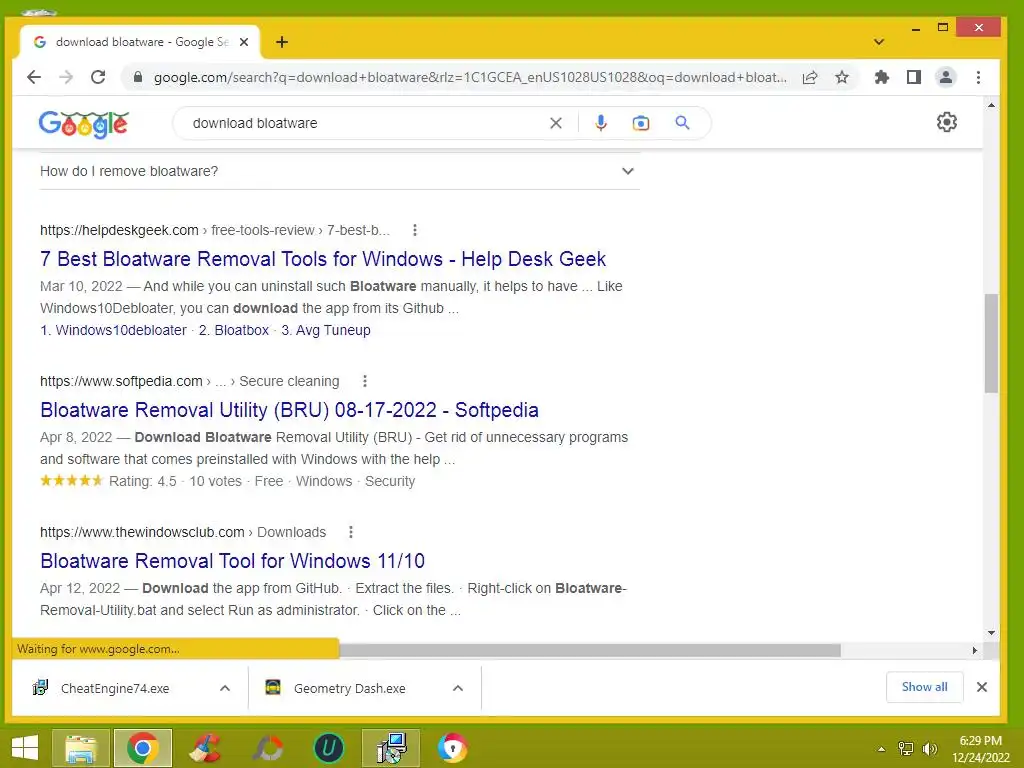The image size is (1024, 768).
Task: Open the volume control in system tray
Action: (x=930, y=748)
